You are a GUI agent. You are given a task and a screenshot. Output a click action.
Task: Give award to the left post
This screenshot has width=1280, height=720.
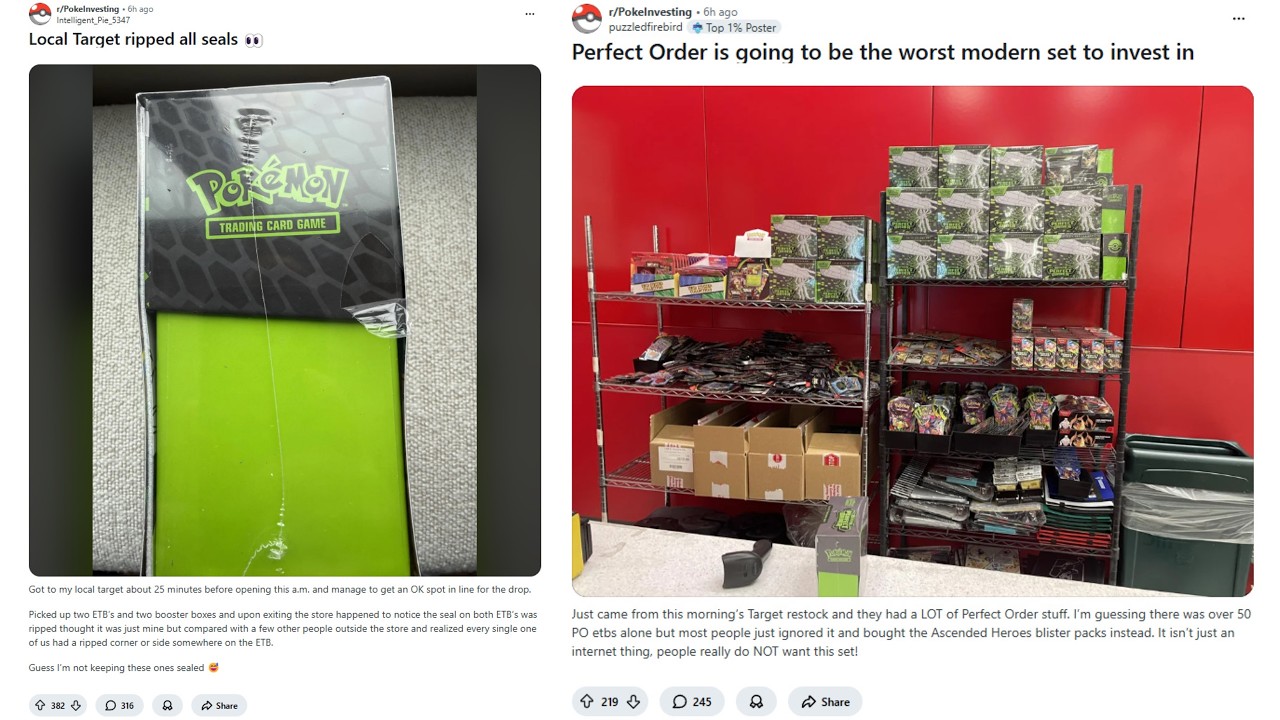pyautogui.click(x=167, y=705)
